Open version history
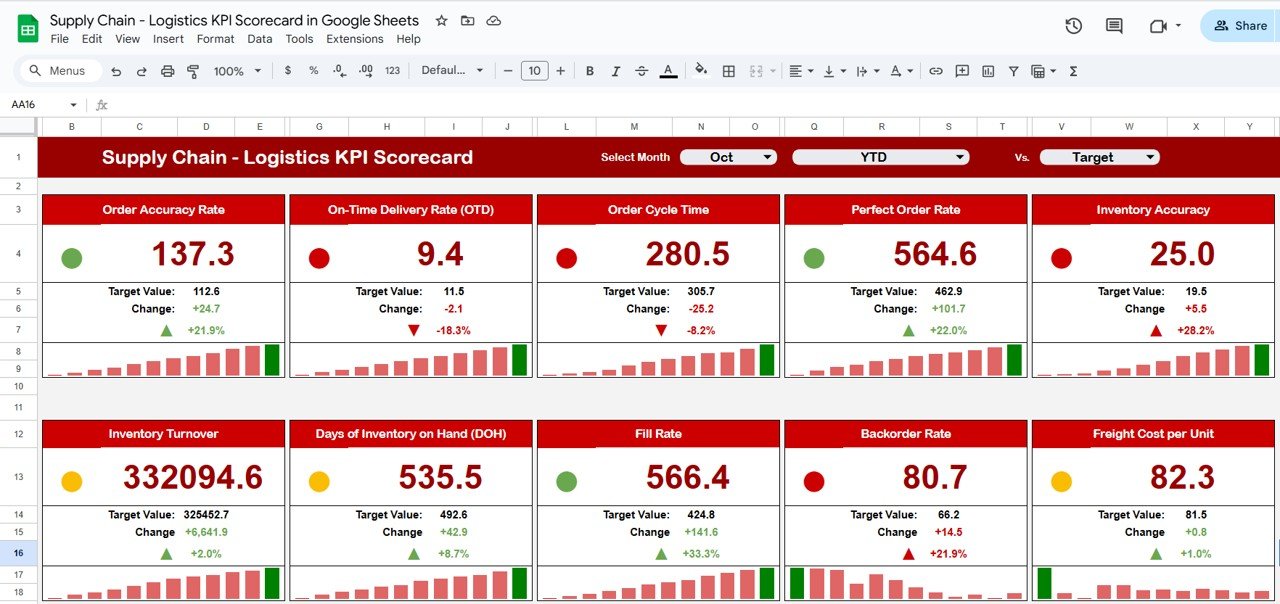The height and width of the screenshot is (604, 1280). tap(1072, 25)
